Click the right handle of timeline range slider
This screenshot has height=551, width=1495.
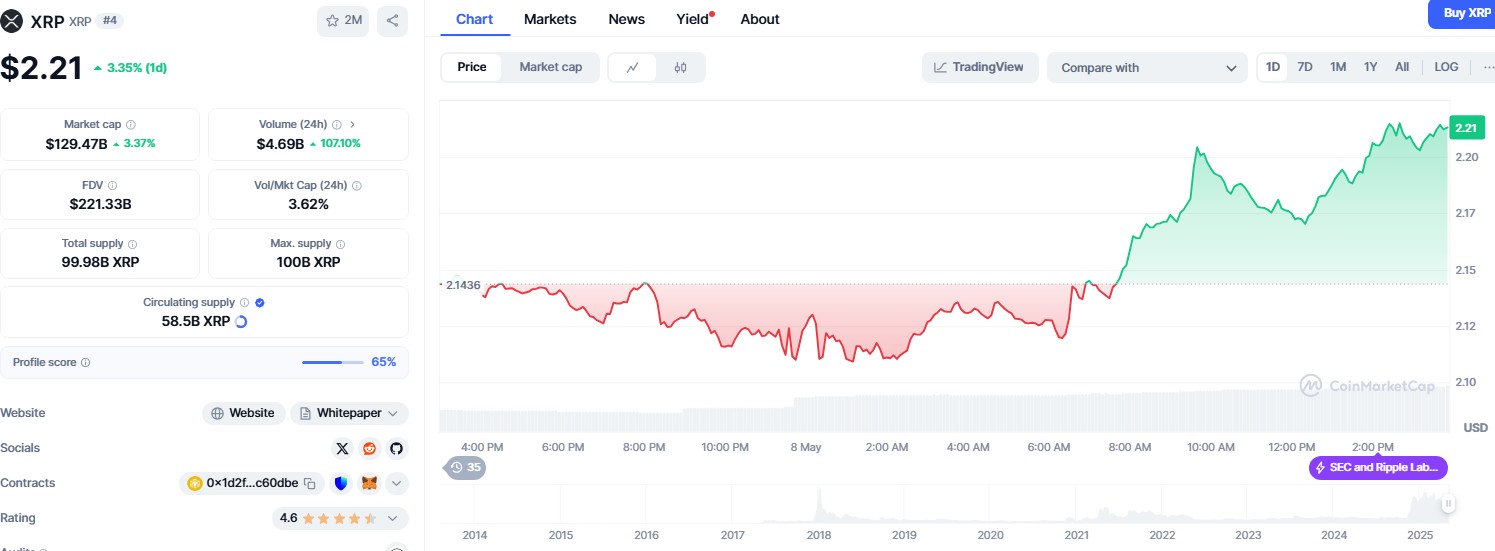tap(1447, 504)
